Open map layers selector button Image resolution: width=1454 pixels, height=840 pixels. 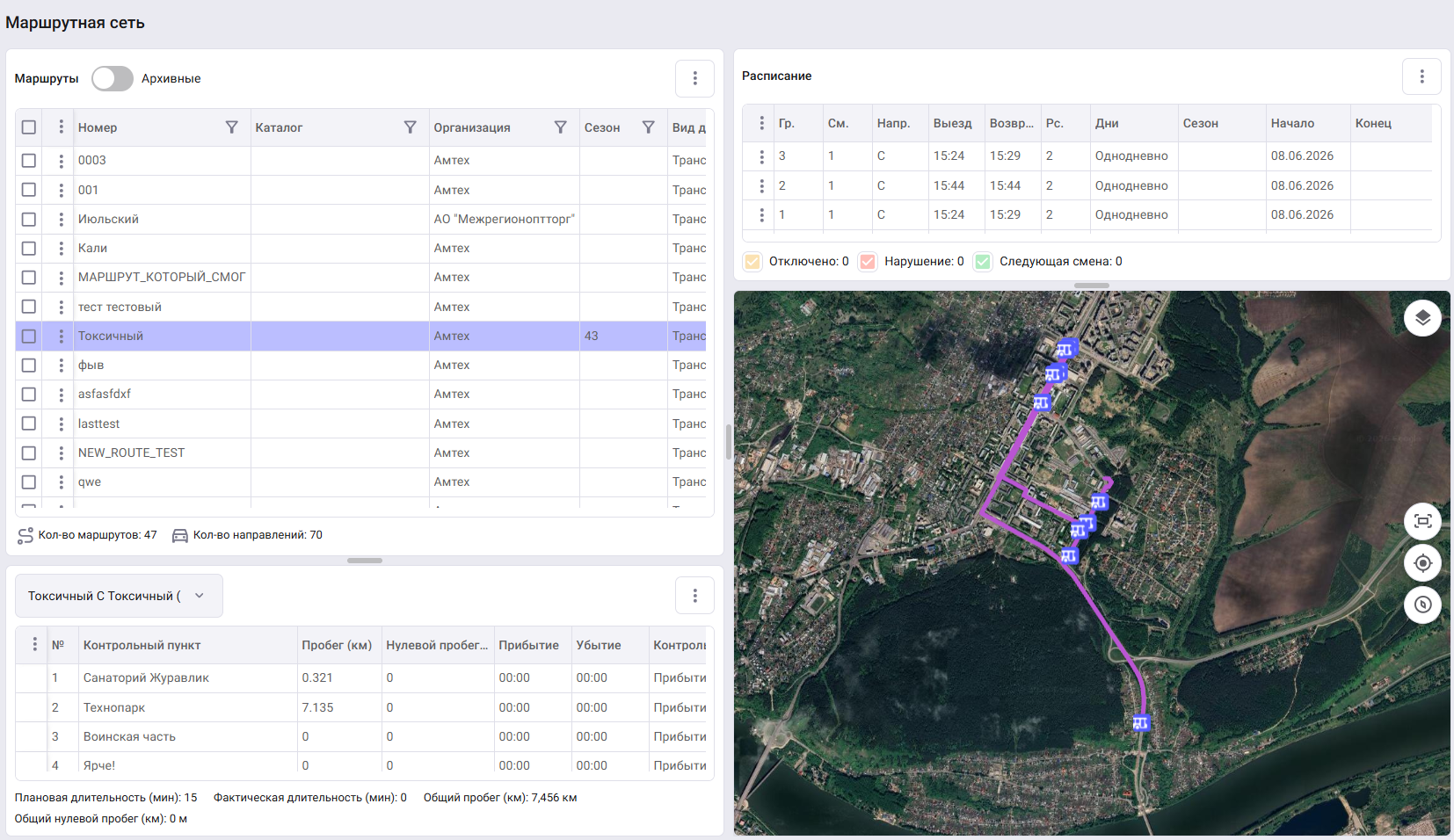tap(1422, 318)
